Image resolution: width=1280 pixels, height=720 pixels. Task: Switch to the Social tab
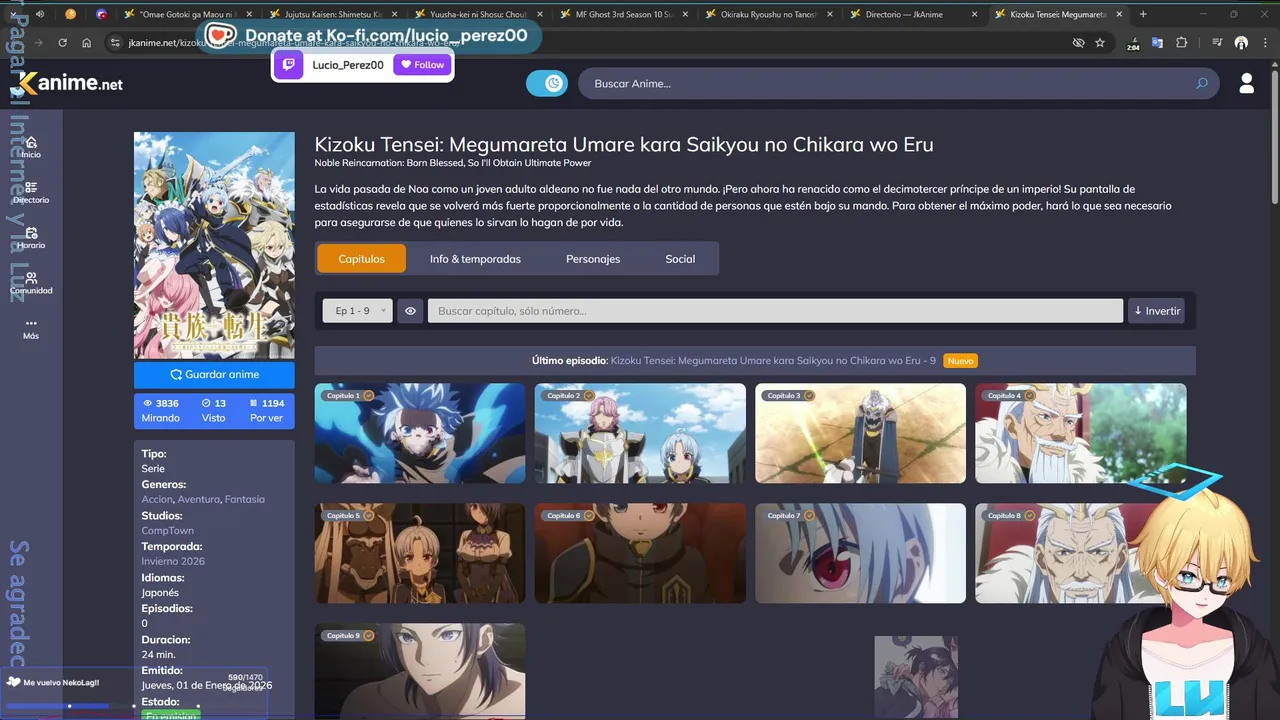[x=680, y=259]
